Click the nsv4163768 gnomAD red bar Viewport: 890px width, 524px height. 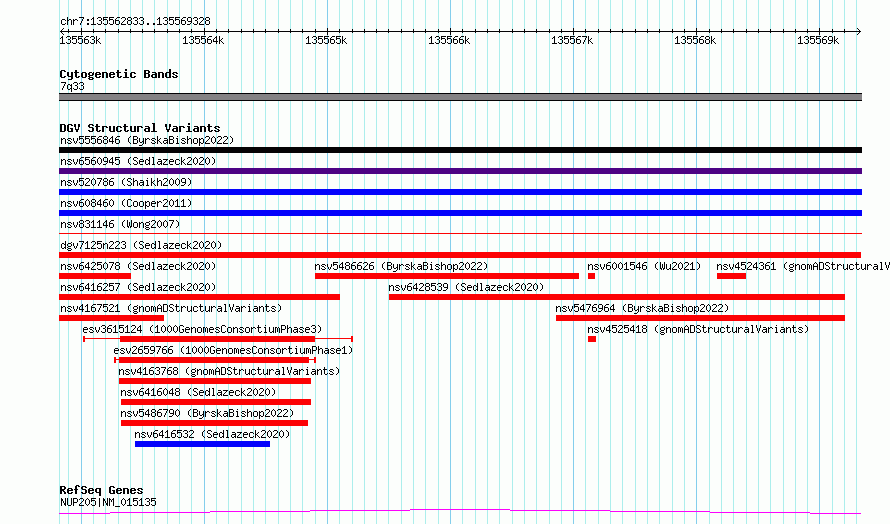215,381
